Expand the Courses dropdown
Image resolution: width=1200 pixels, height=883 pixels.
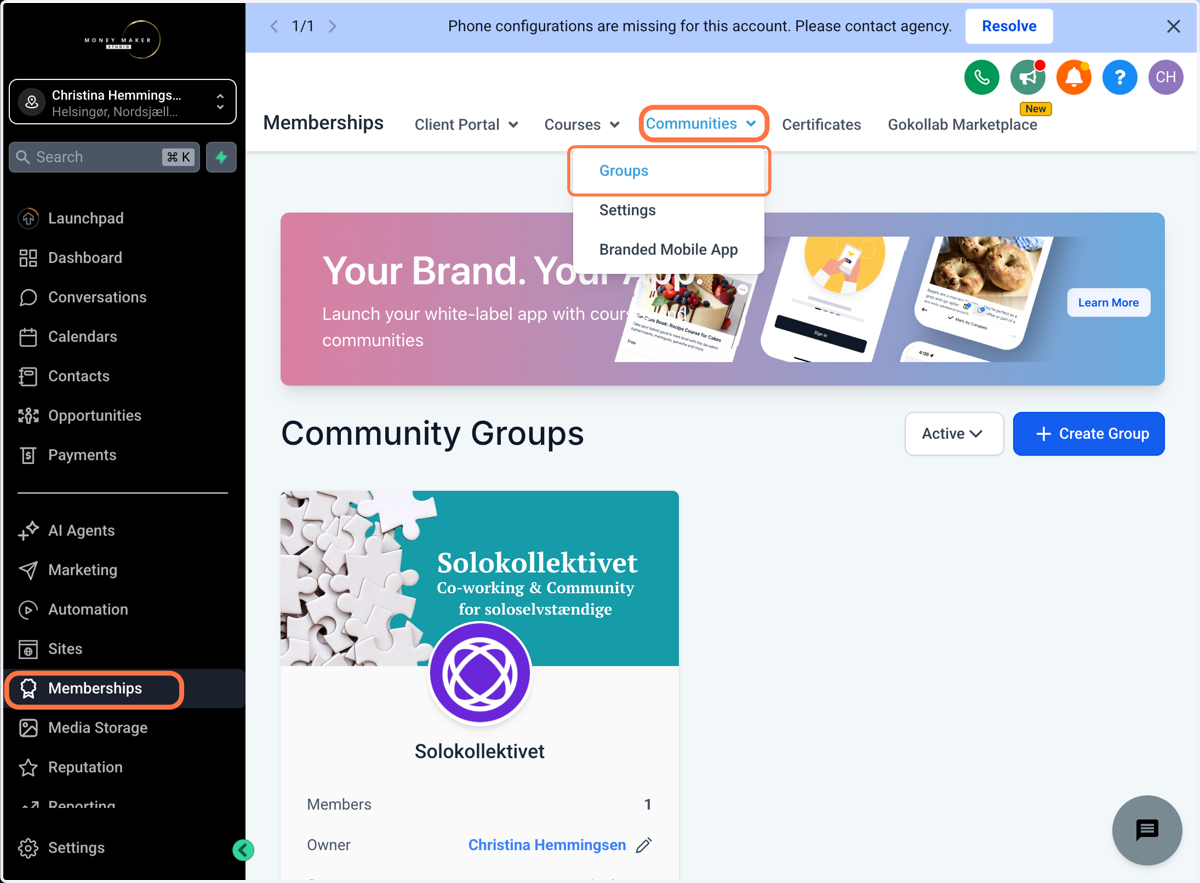582,125
